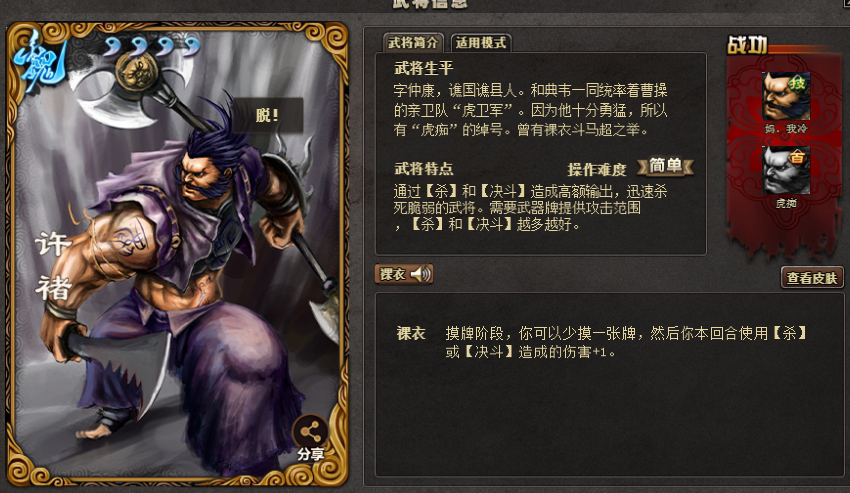Switch to the 武将简介 tab
Image resolution: width=850 pixels, height=493 pixels.
tap(413, 43)
